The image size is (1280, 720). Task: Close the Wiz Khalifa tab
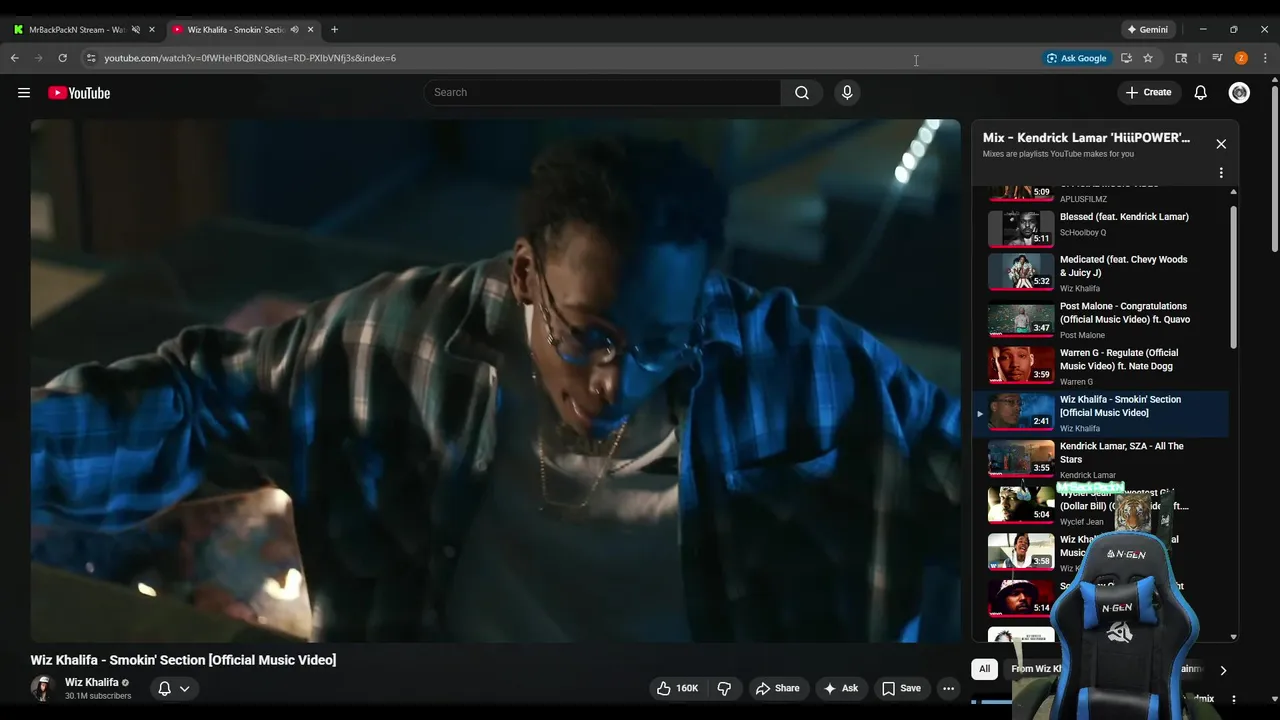pyautogui.click(x=310, y=30)
